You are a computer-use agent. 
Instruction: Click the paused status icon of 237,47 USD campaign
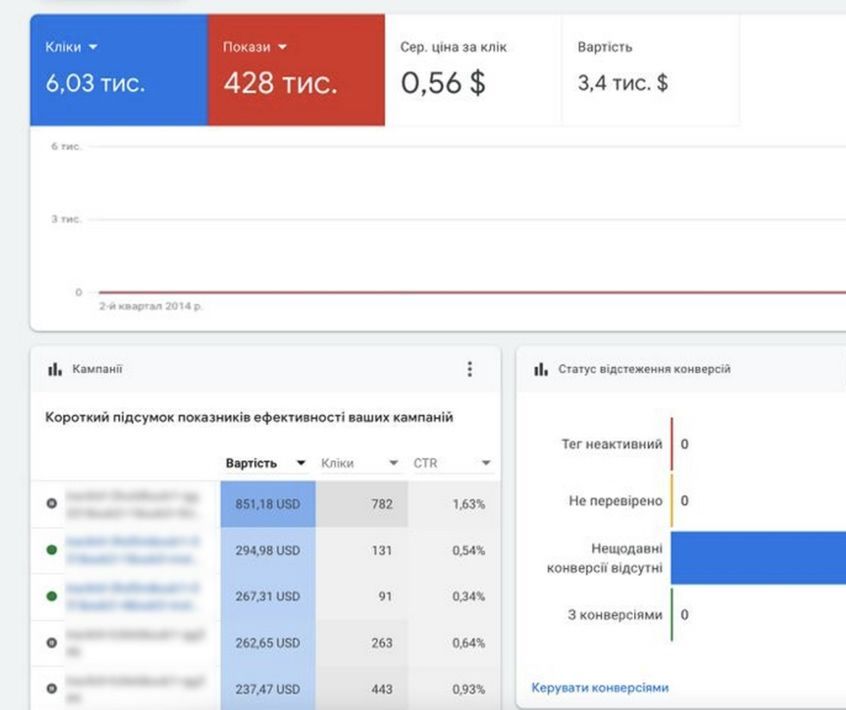pos(52,689)
